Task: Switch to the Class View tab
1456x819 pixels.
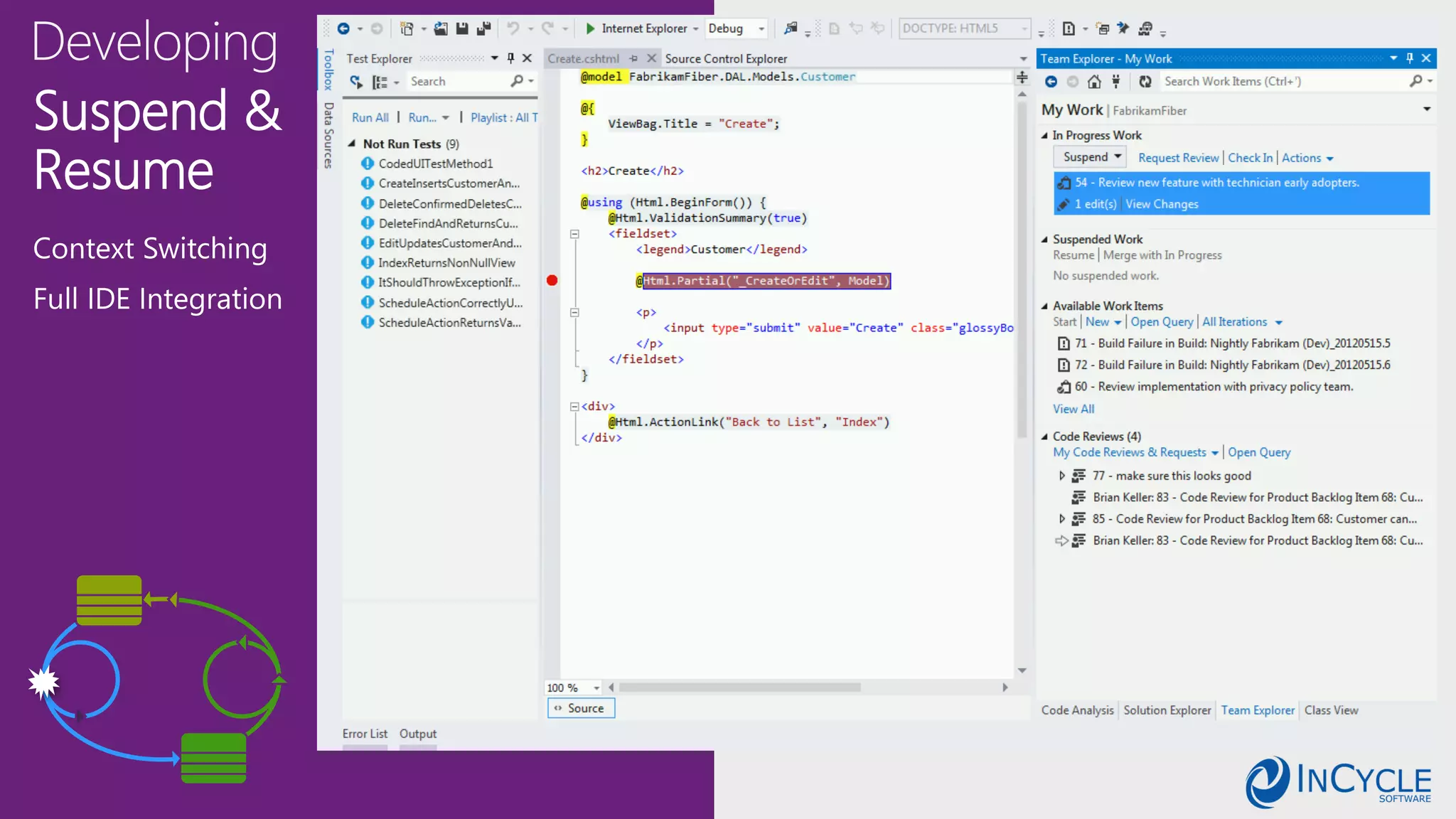Action: point(1331,710)
